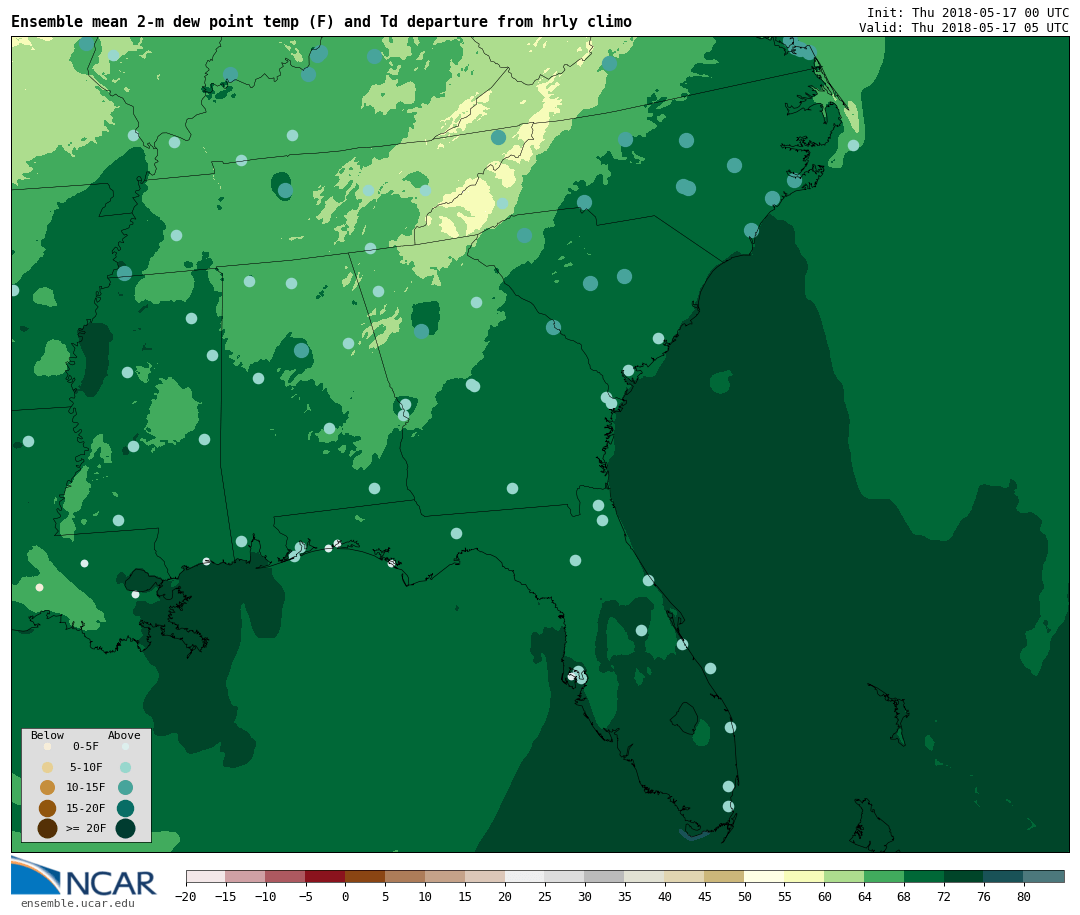The height and width of the screenshot is (915, 1080).
Task: Click the Below 10-15F legend dot
Action: 48,787
